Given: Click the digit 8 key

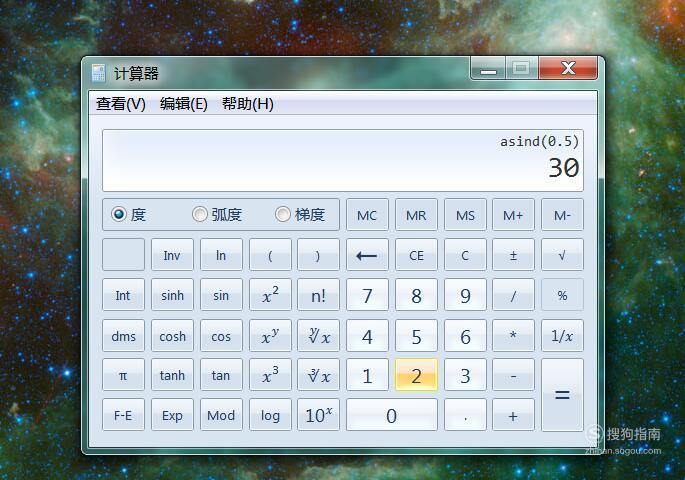Looking at the screenshot, I should click(416, 295).
